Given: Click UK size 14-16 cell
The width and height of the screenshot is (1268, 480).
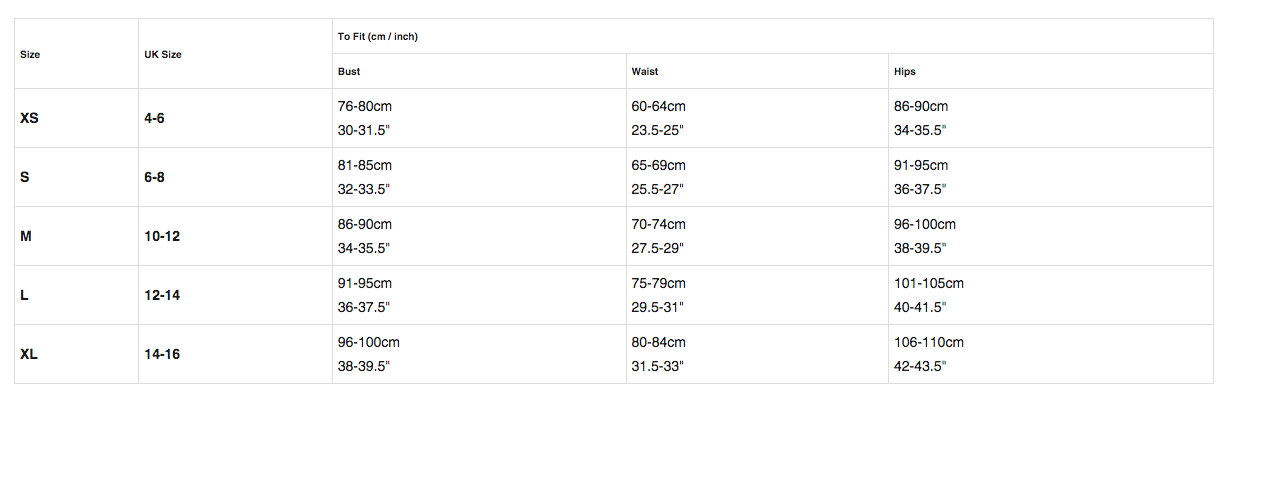Looking at the screenshot, I should (x=162, y=354).
